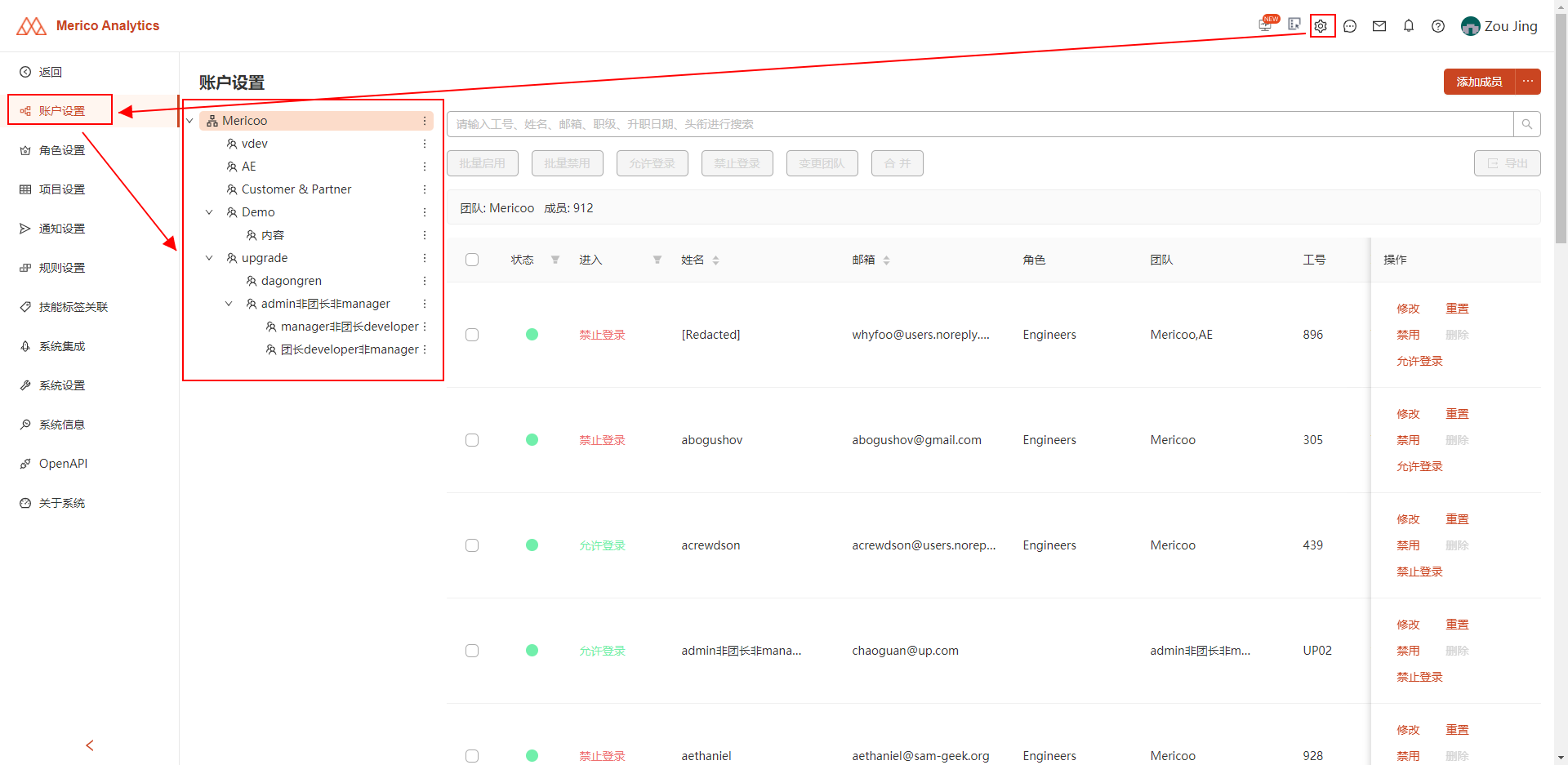Select the checkbox for acrewdson
The height and width of the screenshot is (765, 1568).
click(472, 545)
